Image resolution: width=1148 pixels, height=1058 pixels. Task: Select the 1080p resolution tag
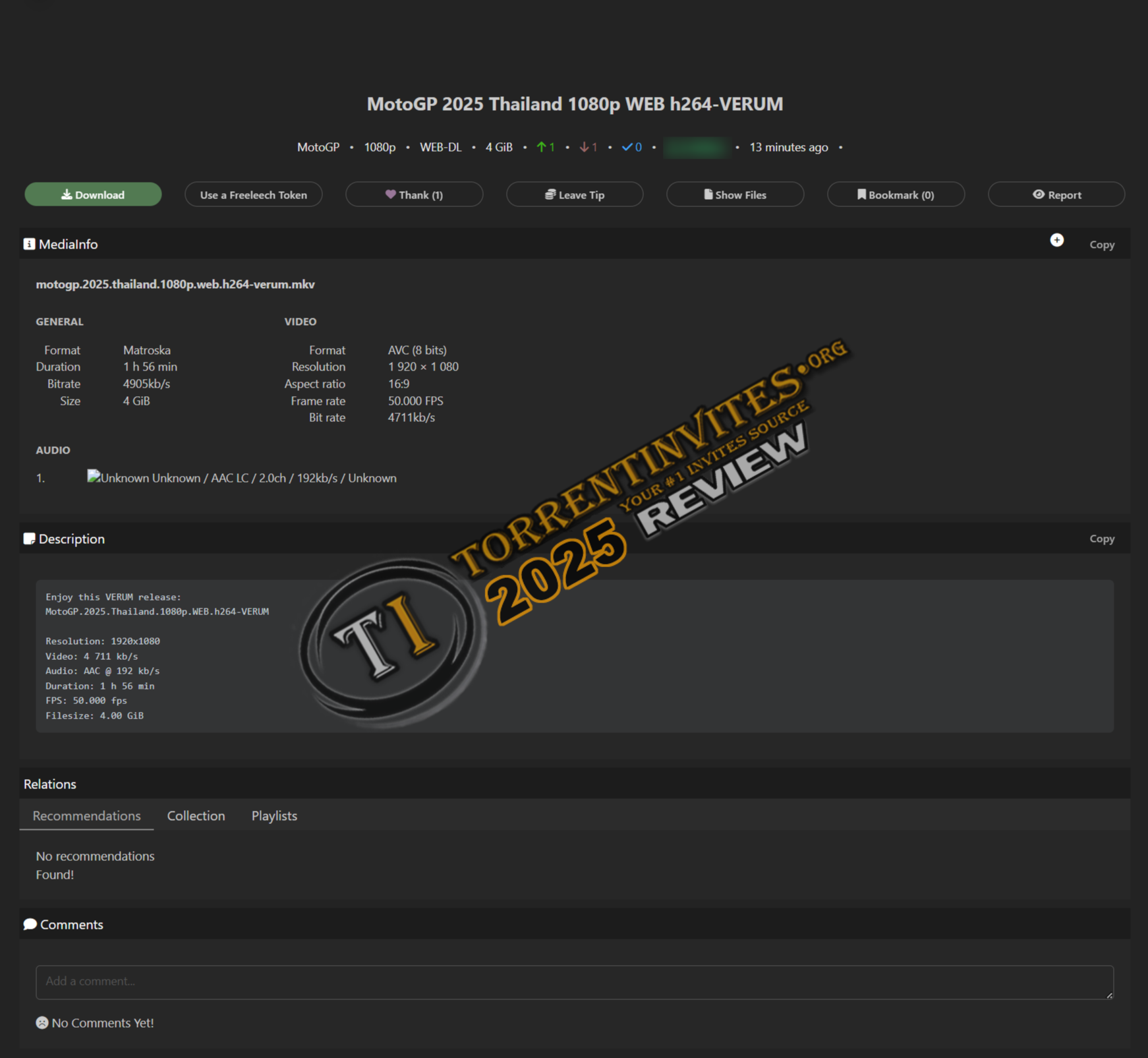380,147
